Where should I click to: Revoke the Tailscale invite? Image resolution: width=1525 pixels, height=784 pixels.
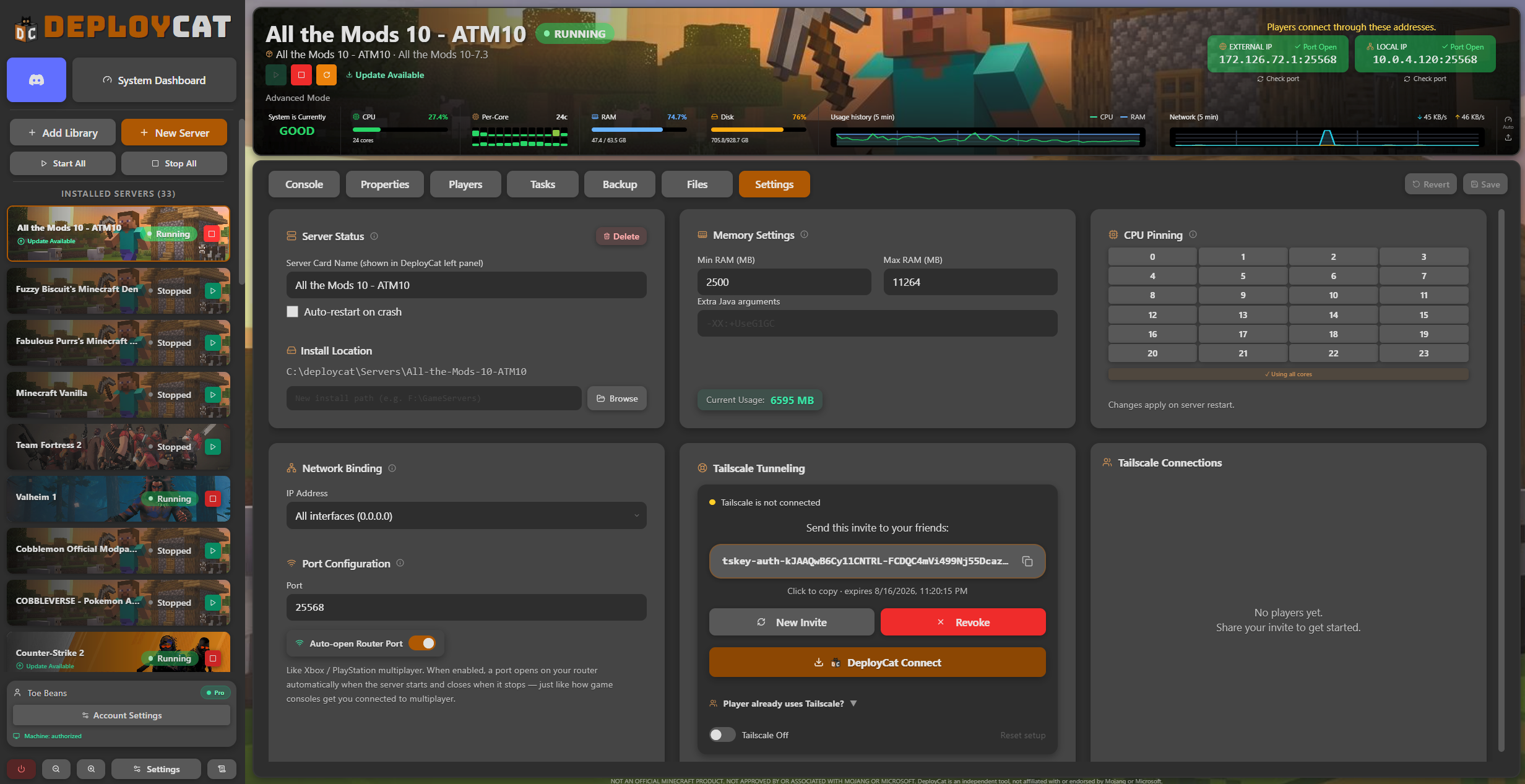click(x=963, y=622)
